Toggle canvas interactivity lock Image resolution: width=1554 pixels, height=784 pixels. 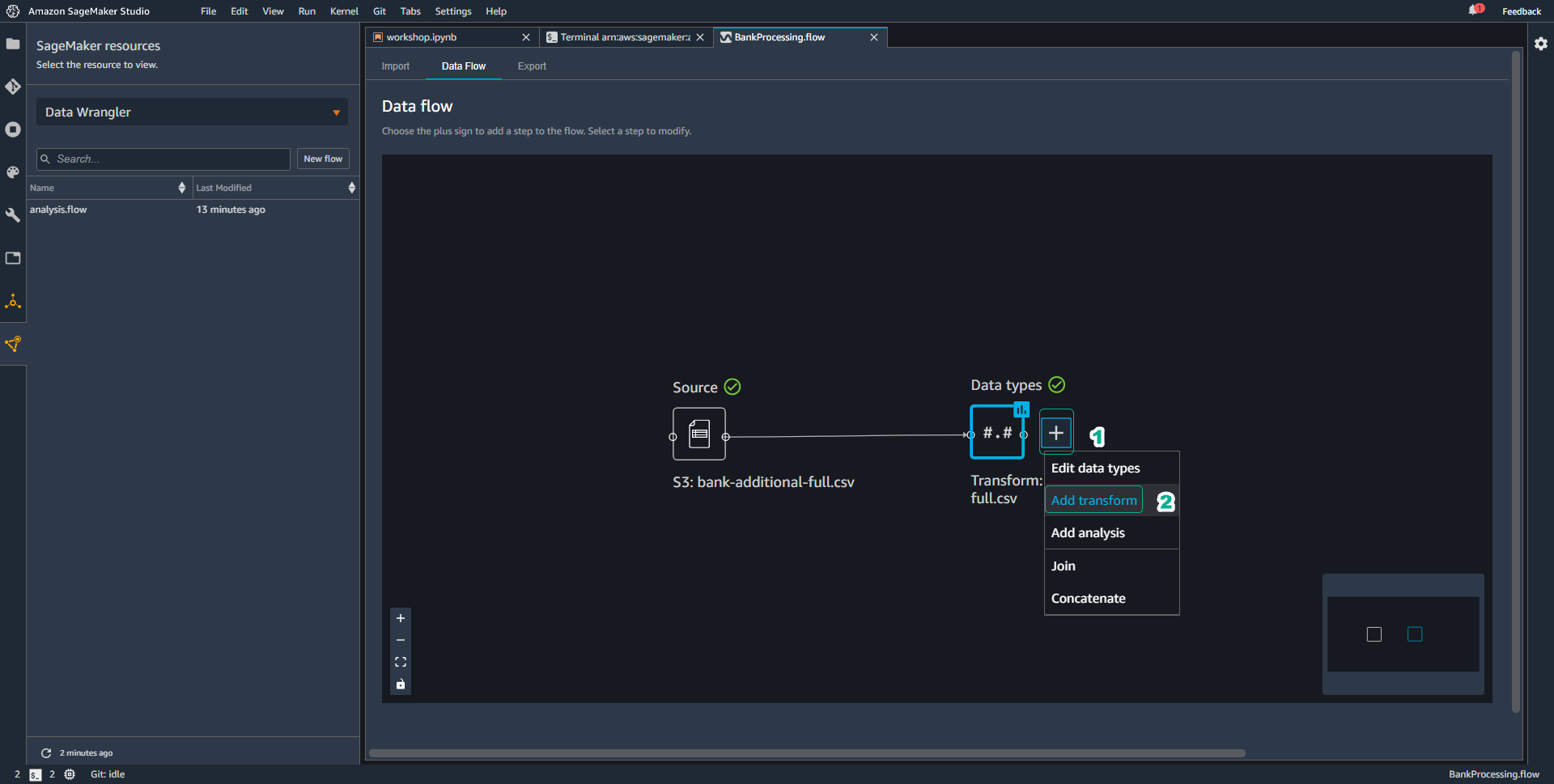(401, 684)
